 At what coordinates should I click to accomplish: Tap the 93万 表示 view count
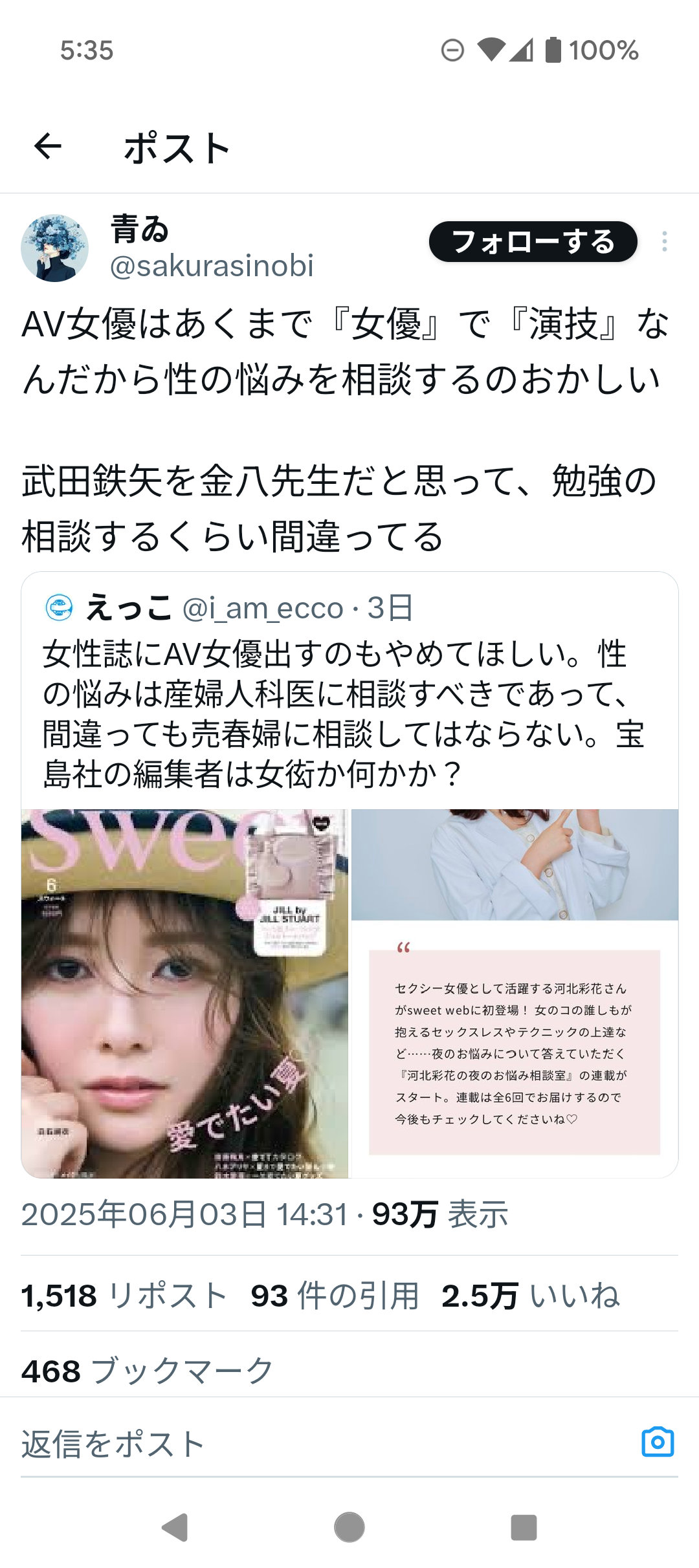440,1215
